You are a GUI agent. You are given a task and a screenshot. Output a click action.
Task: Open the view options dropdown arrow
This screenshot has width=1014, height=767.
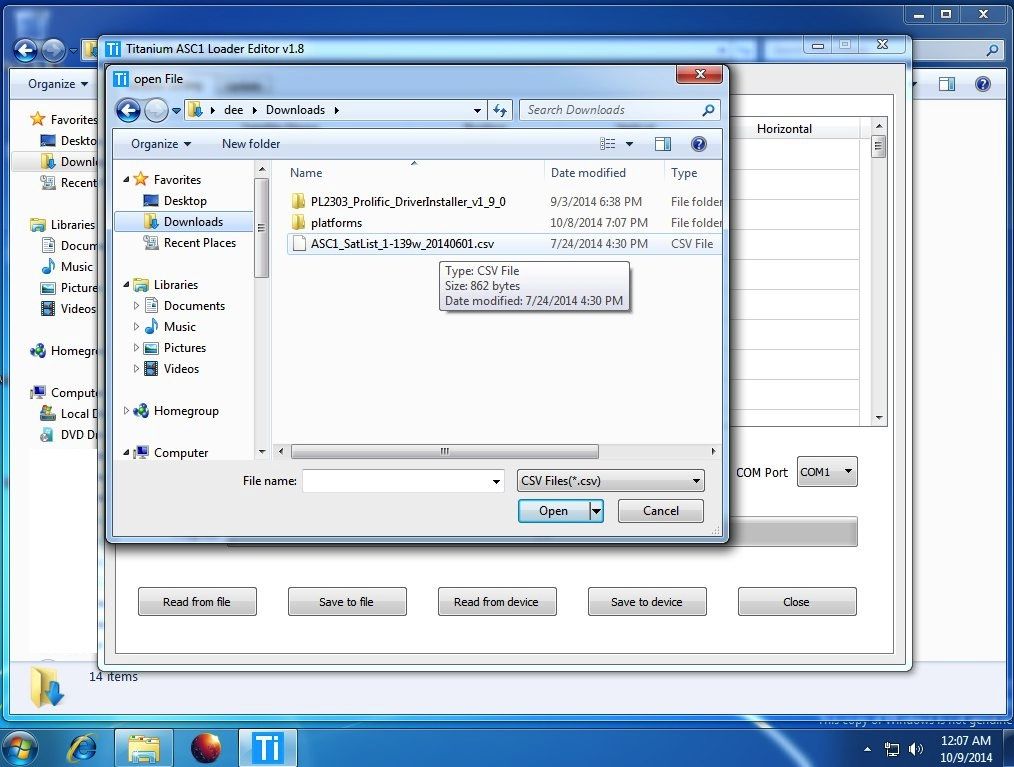[629, 144]
